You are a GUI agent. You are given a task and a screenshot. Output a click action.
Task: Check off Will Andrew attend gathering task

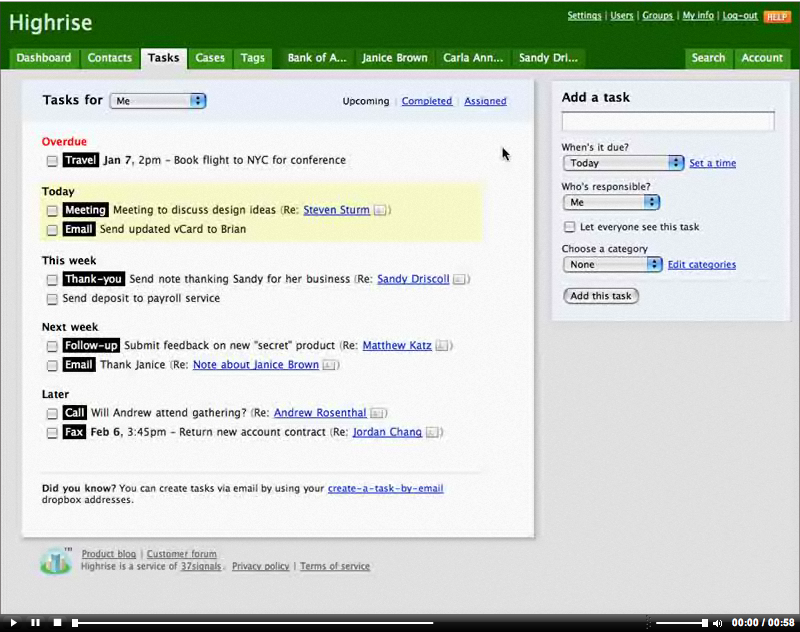coord(52,414)
